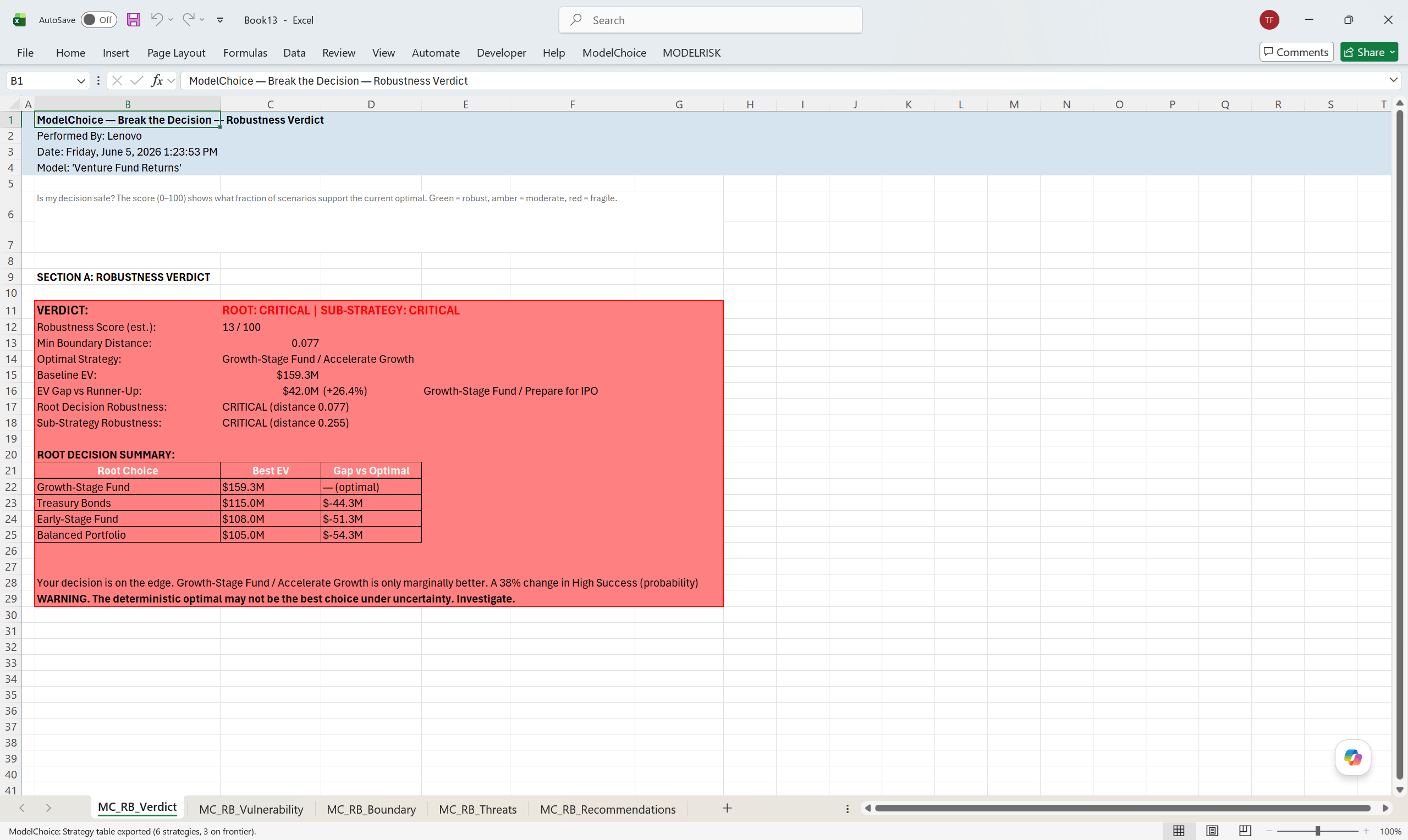The width and height of the screenshot is (1408, 840).
Task: Click the Treasury Bonds row cell
Action: [128, 502]
